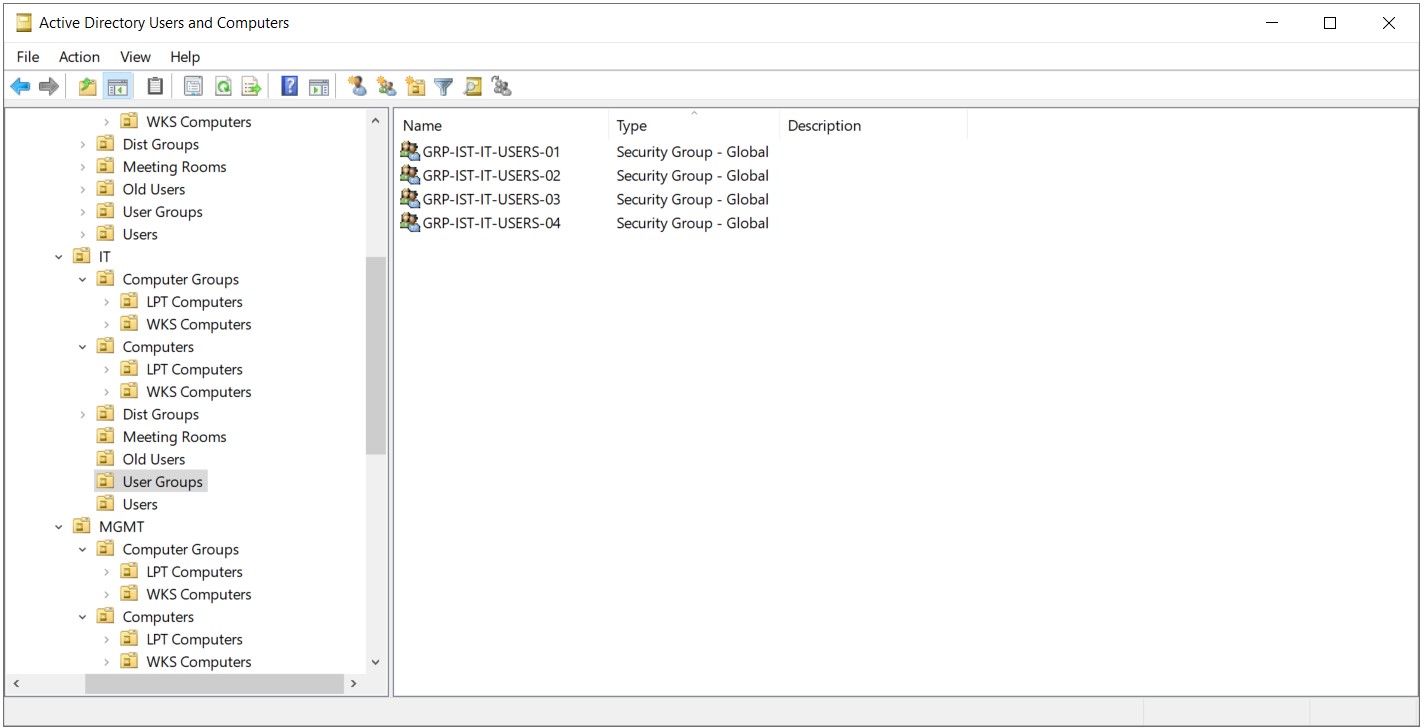The image size is (1424, 728).
Task: Refresh the view with the green arrow icon
Action: pos(223,87)
